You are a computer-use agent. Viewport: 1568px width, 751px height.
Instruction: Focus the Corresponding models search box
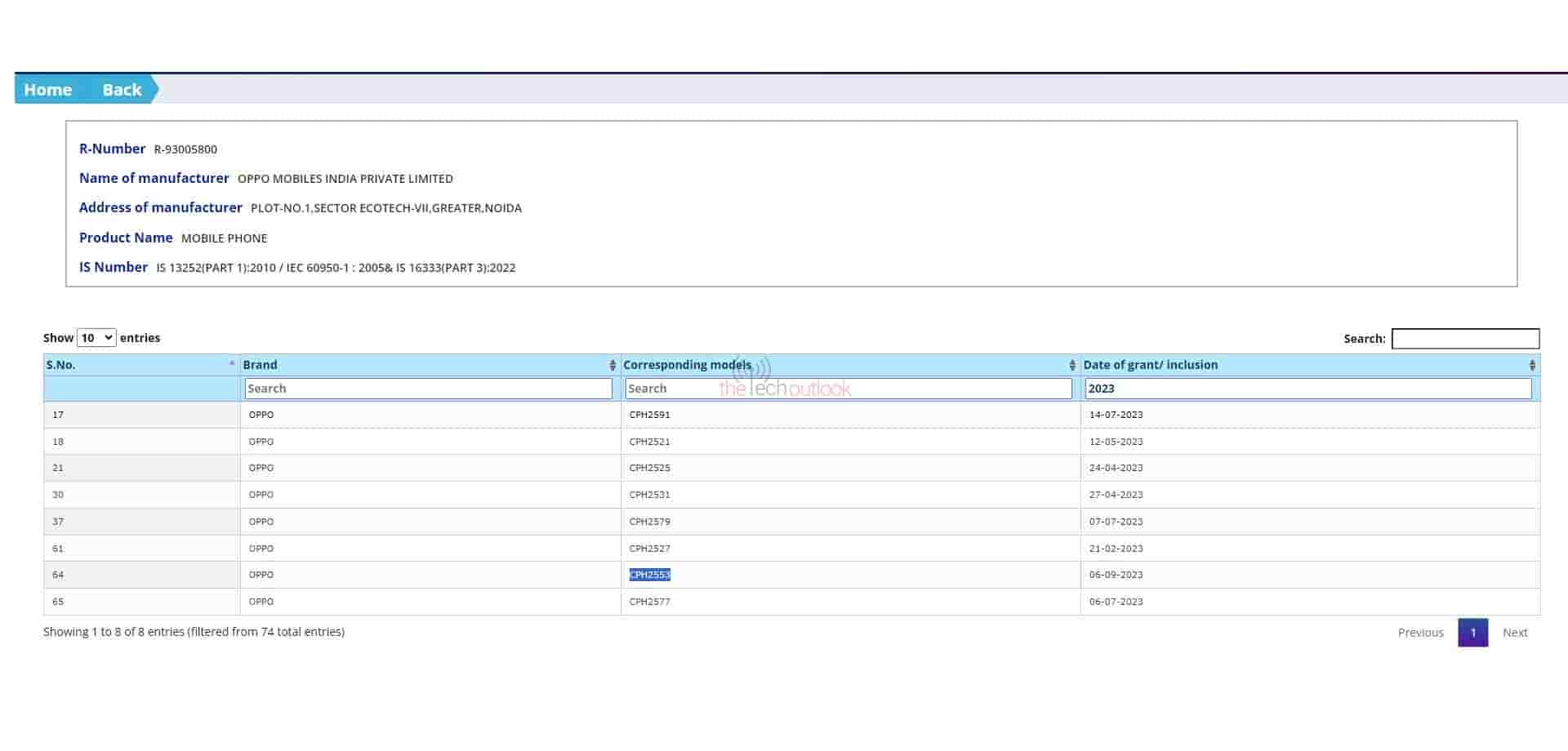(x=848, y=389)
